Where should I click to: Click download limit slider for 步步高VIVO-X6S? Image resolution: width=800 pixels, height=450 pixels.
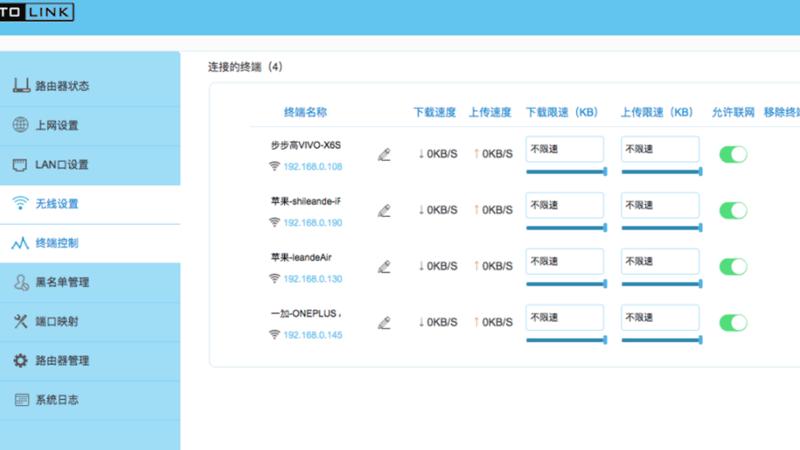click(566, 171)
